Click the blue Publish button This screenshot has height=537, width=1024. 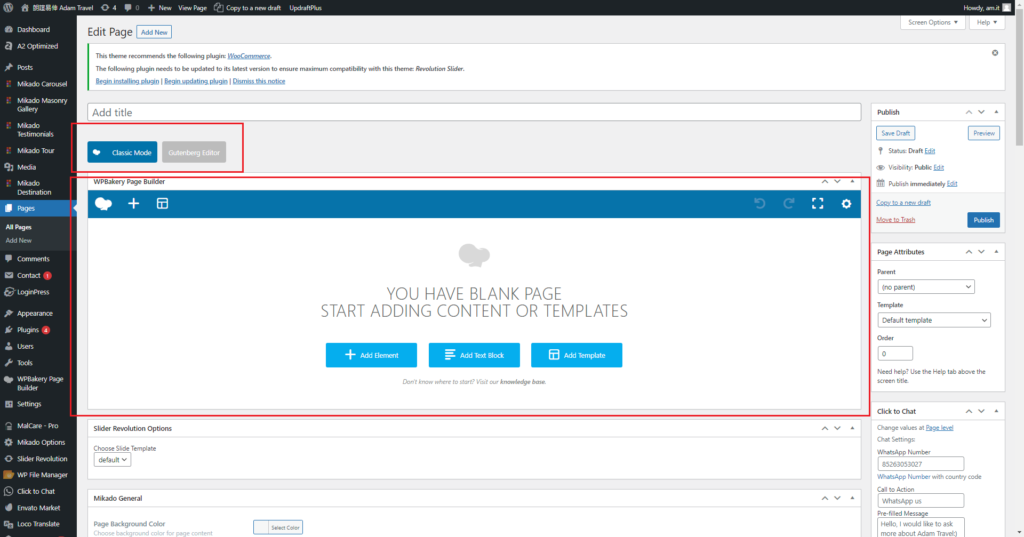pyautogui.click(x=984, y=220)
